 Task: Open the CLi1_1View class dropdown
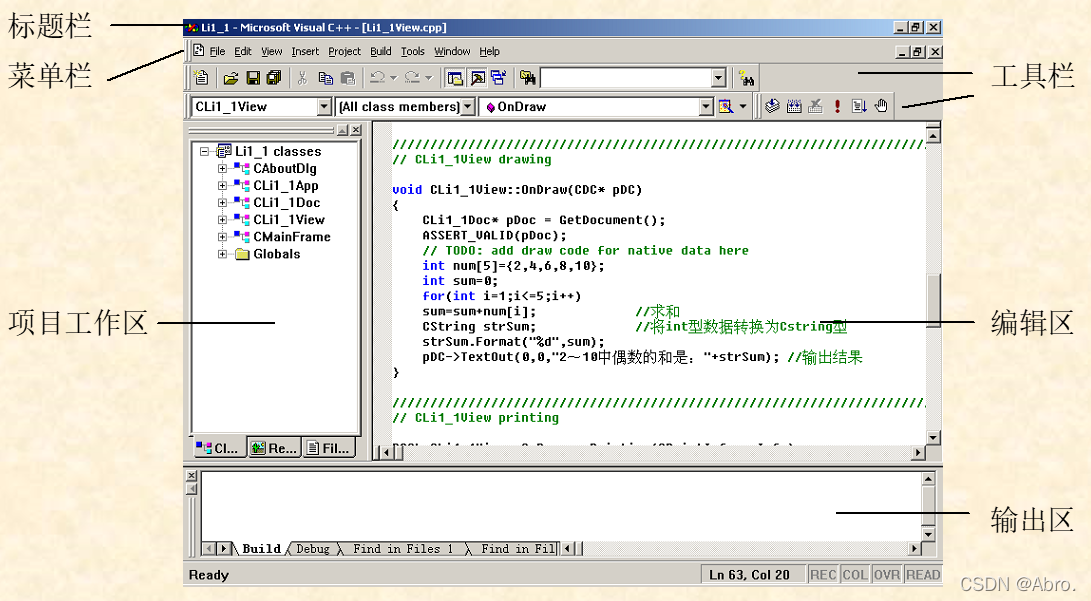(x=324, y=106)
